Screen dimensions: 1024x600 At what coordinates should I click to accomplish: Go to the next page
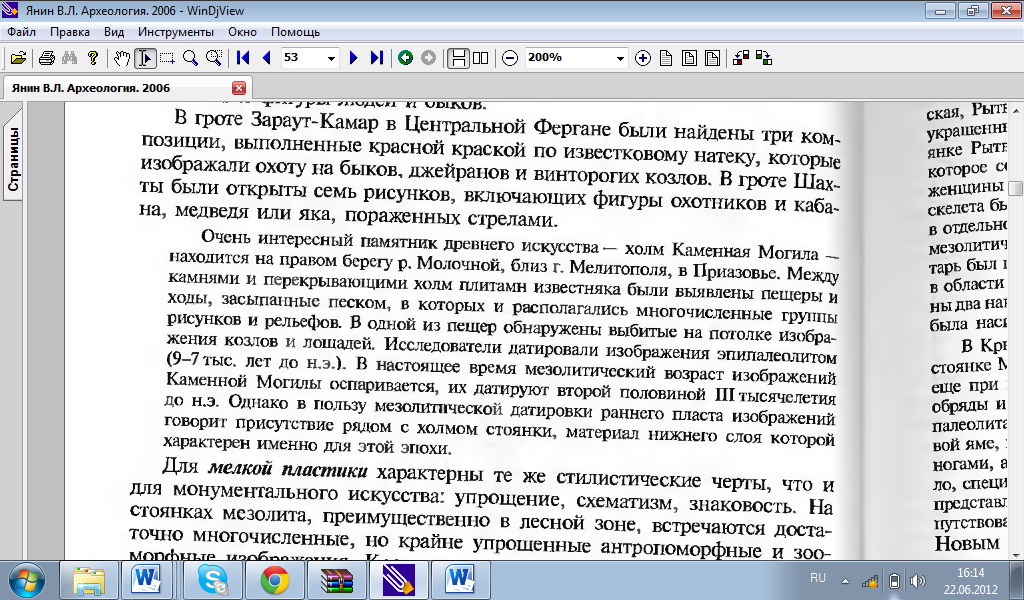[x=353, y=58]
